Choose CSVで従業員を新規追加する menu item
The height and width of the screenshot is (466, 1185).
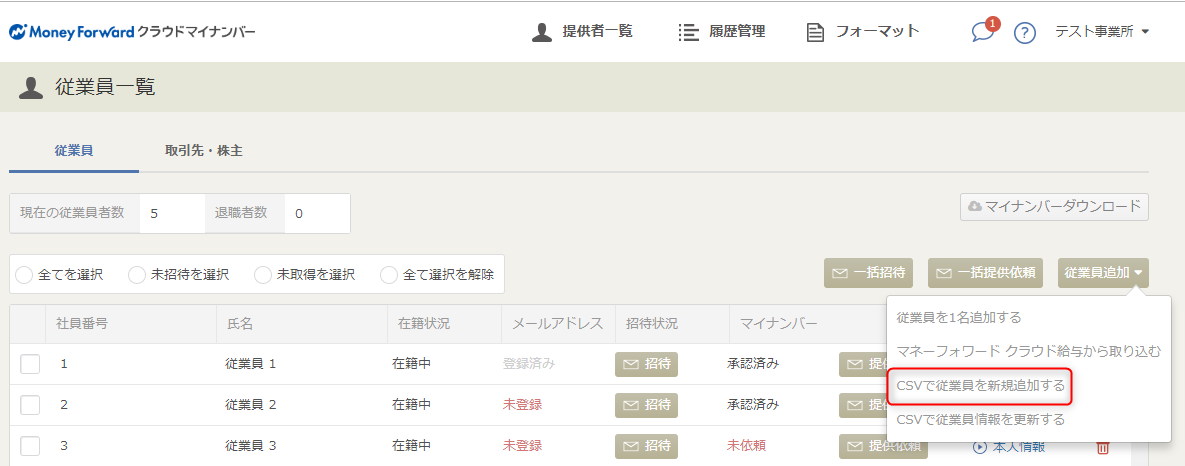pos(980,385)
